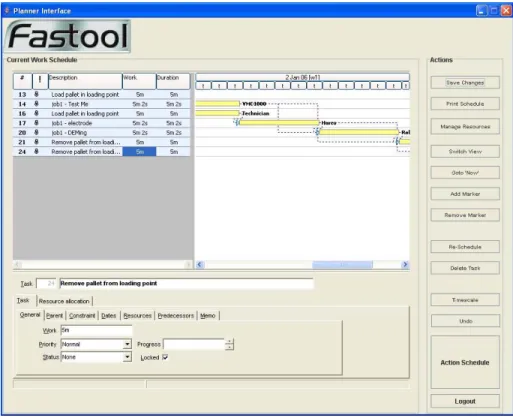Click the Work column header
Screen dimensions: 513x418
tap(139, 81)
